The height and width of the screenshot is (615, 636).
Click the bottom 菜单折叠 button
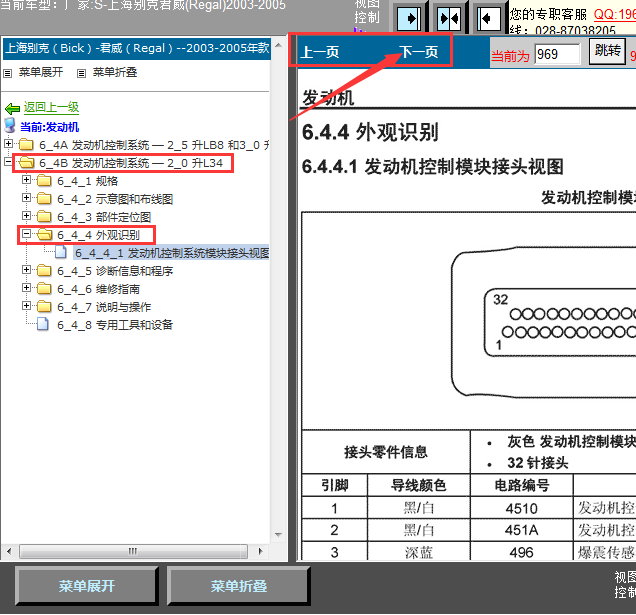238,586
